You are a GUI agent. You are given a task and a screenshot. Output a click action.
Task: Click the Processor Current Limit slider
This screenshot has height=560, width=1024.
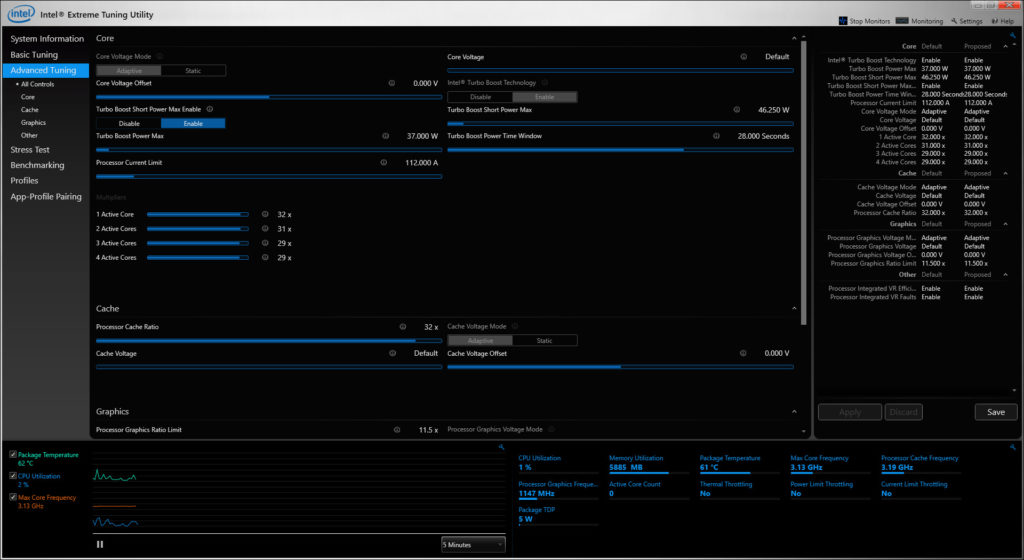tap(269, 176)
